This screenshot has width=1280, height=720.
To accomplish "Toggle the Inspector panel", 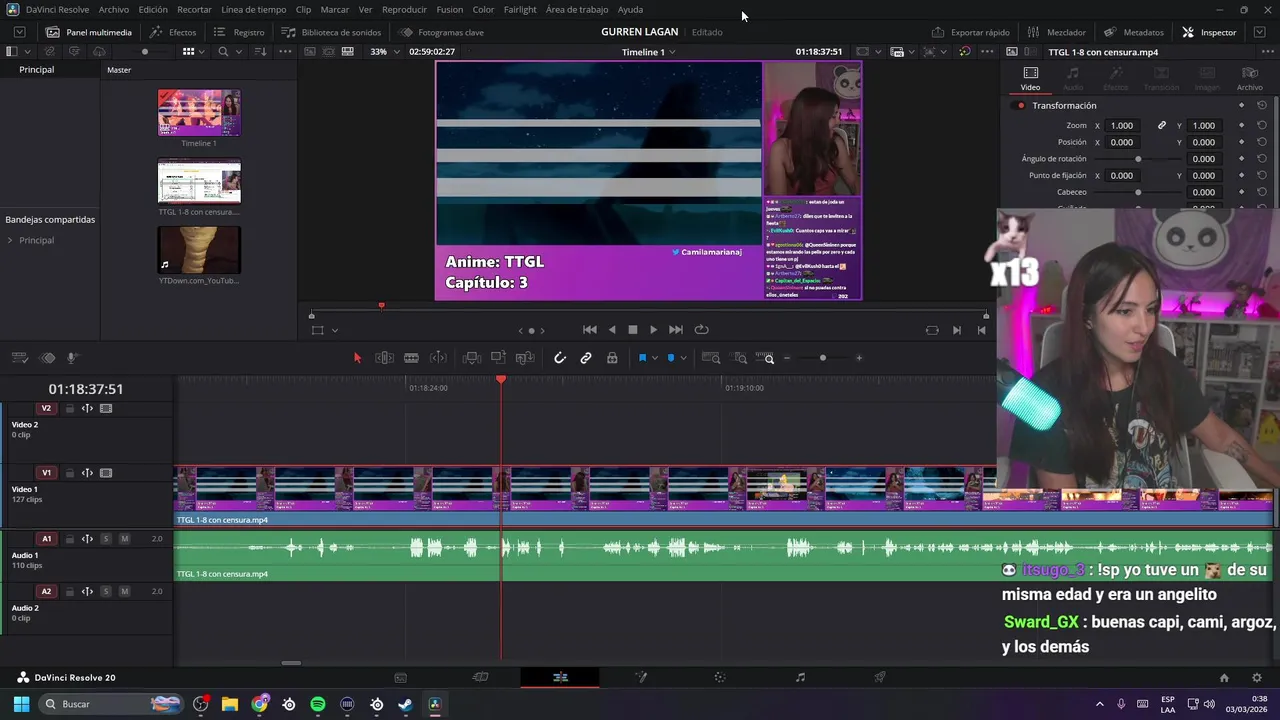I will coord(1209,32).
